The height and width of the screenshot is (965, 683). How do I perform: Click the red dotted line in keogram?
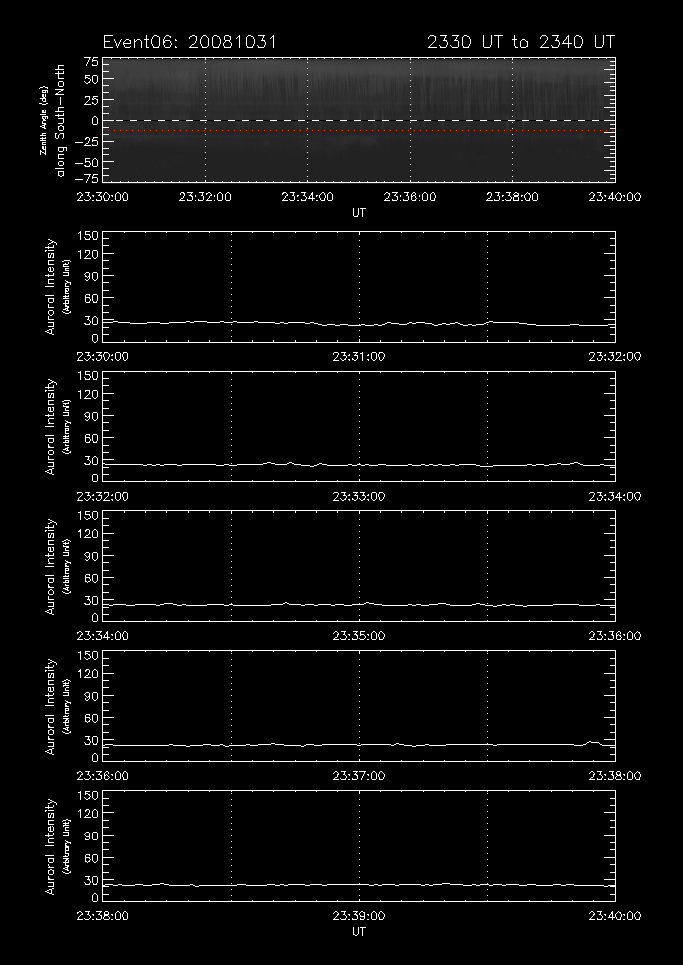(359, 130)
